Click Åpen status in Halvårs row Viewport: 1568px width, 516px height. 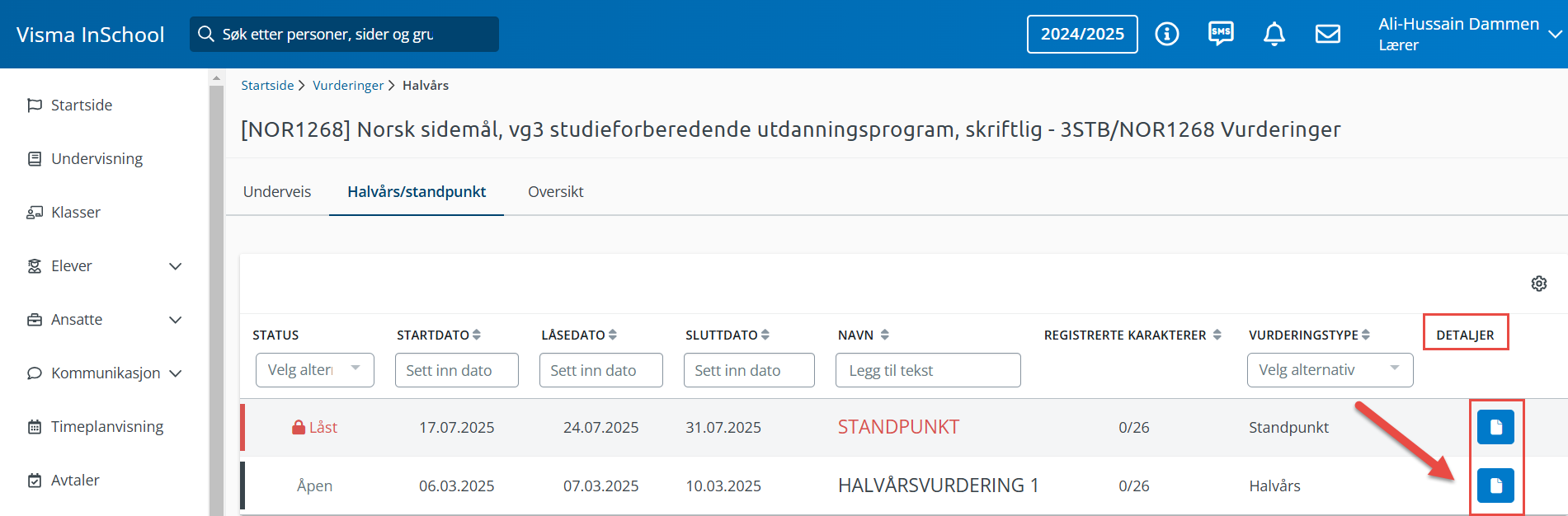[x=314, y=486]
